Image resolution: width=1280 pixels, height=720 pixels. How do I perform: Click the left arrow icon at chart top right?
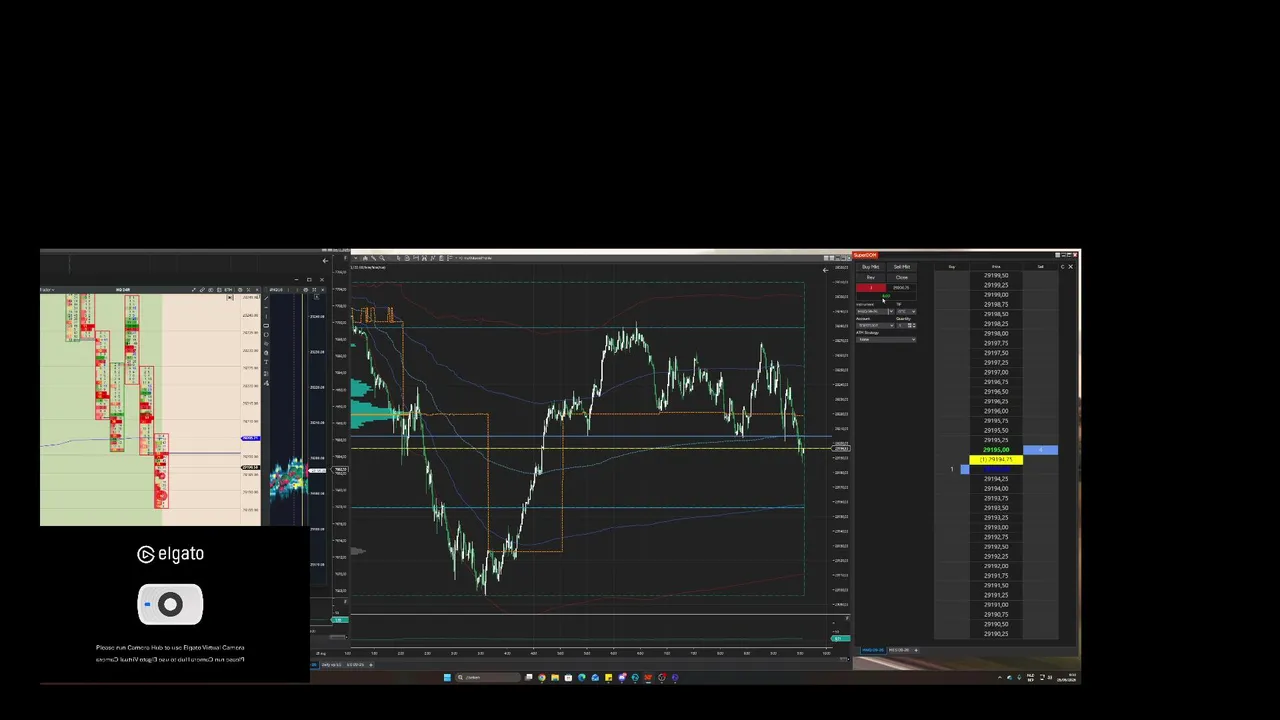click(826, 269)
